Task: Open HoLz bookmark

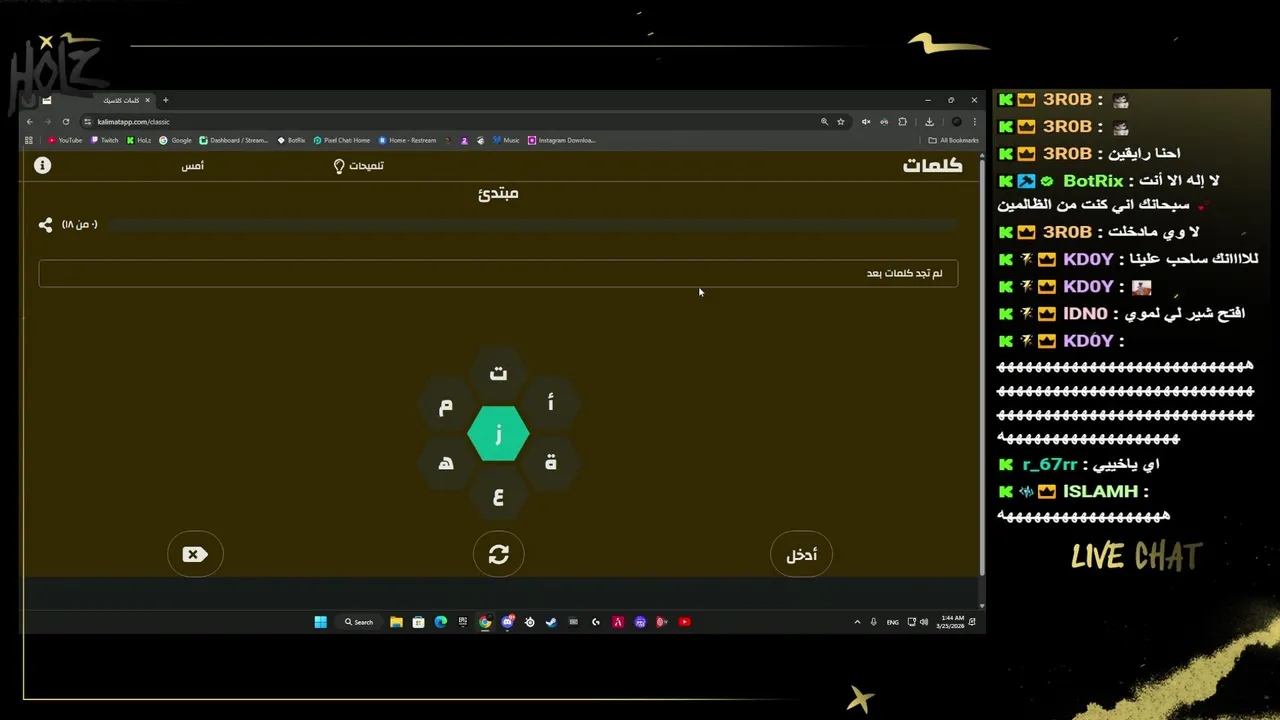Action: 139,140
